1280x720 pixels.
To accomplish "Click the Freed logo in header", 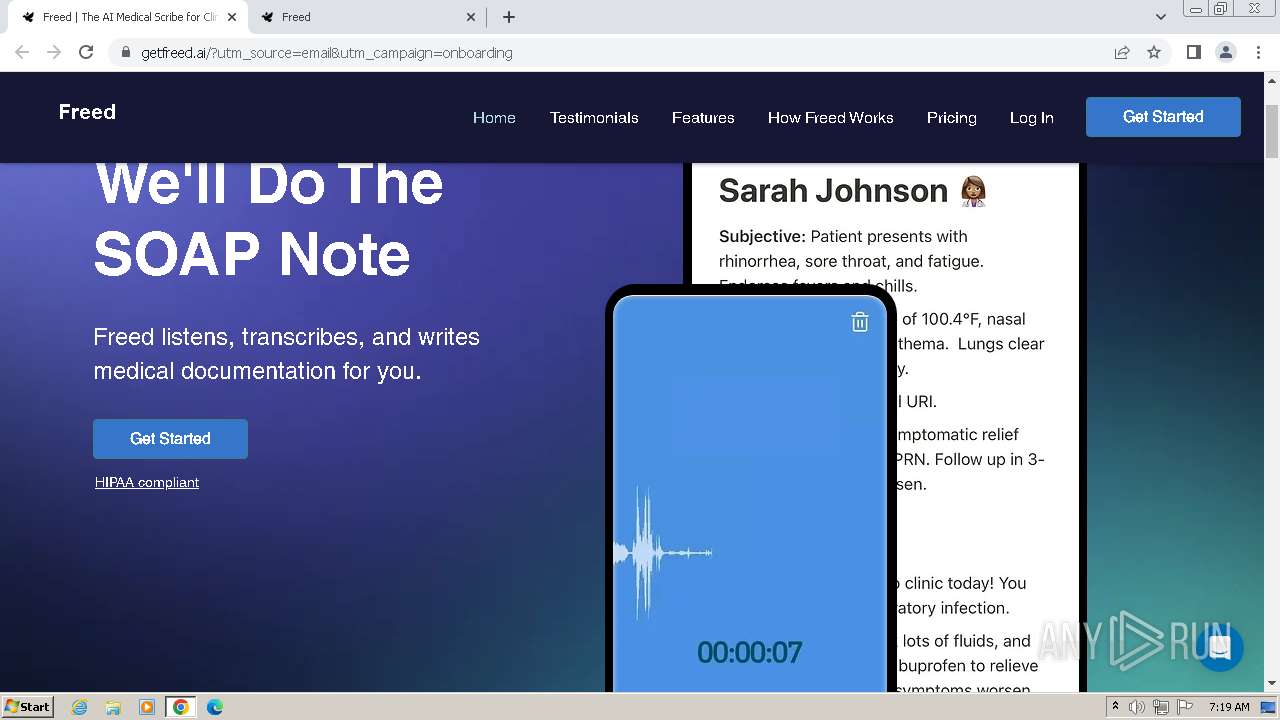I will (x=87, y=112).
